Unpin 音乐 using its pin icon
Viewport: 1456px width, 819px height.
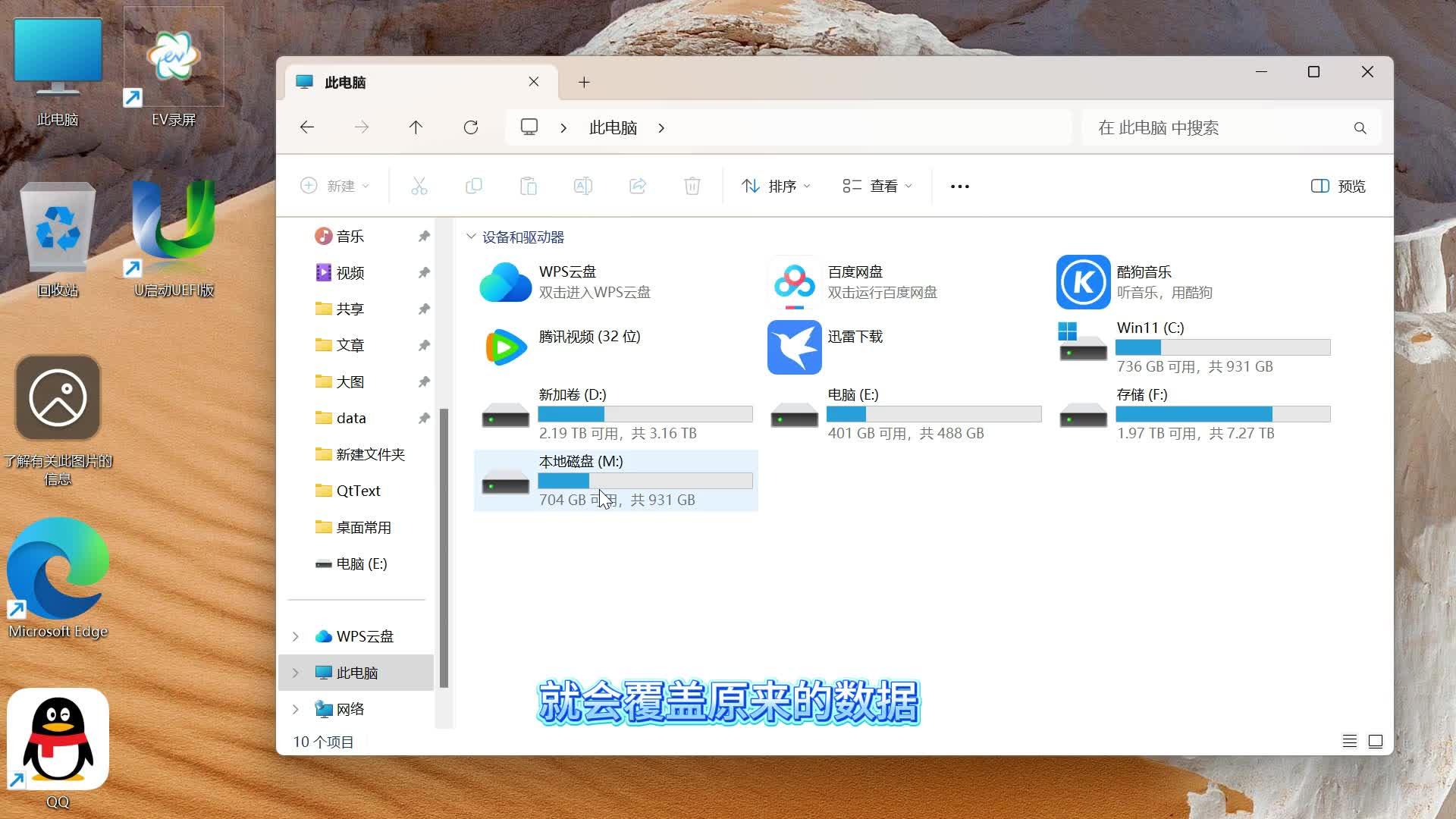424,237
